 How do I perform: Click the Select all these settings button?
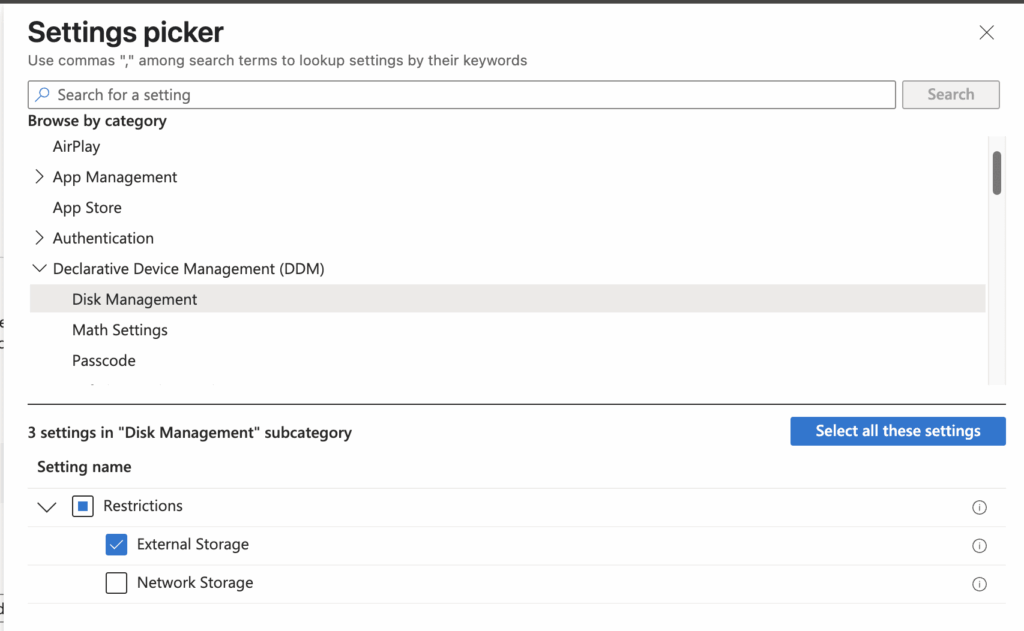point(897,431)
